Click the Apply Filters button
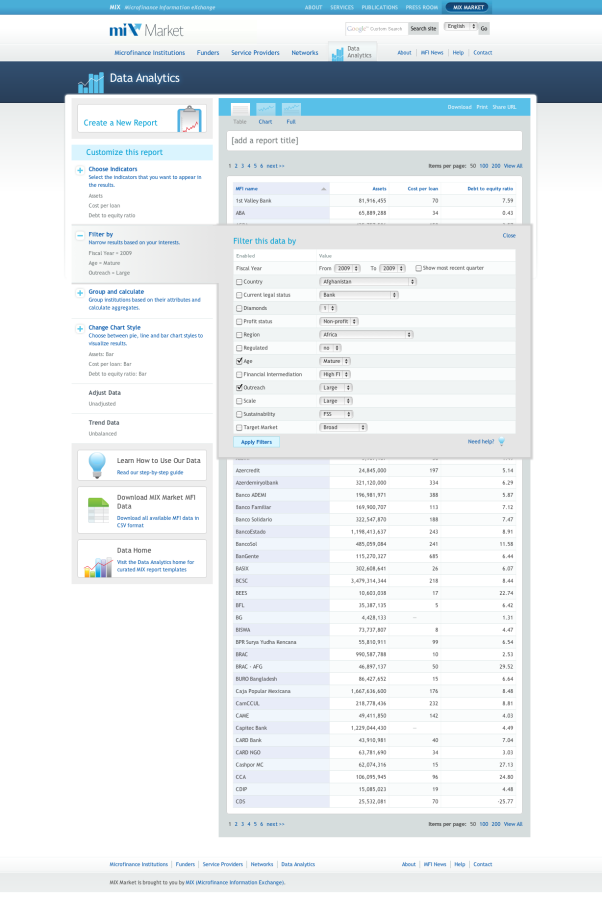The height and width of the screenshot is (900, 602). click(x=257, y=442)
